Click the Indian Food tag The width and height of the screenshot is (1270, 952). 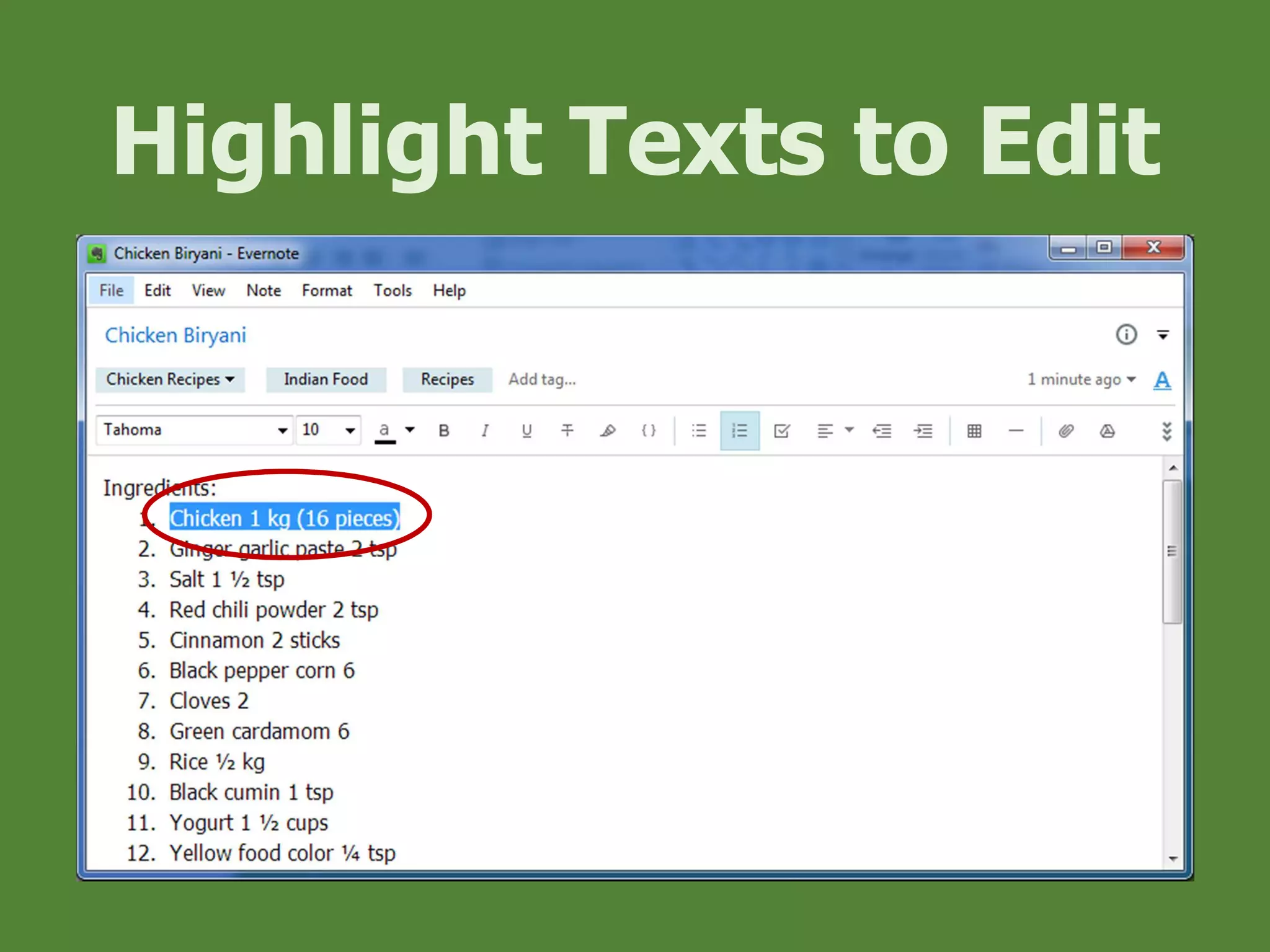pos(326,379)
